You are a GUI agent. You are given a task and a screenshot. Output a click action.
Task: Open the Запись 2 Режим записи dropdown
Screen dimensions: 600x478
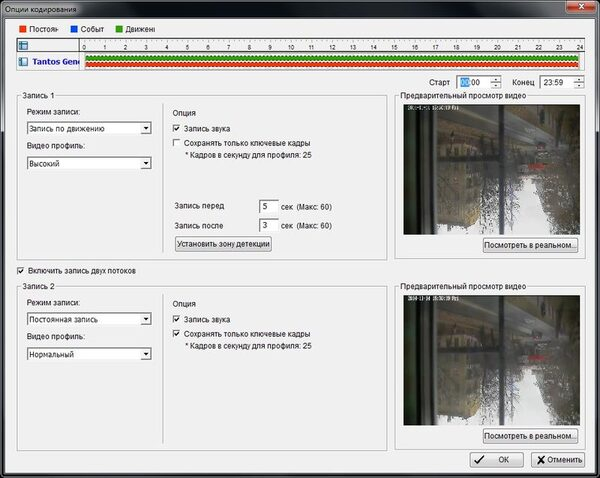89,319
